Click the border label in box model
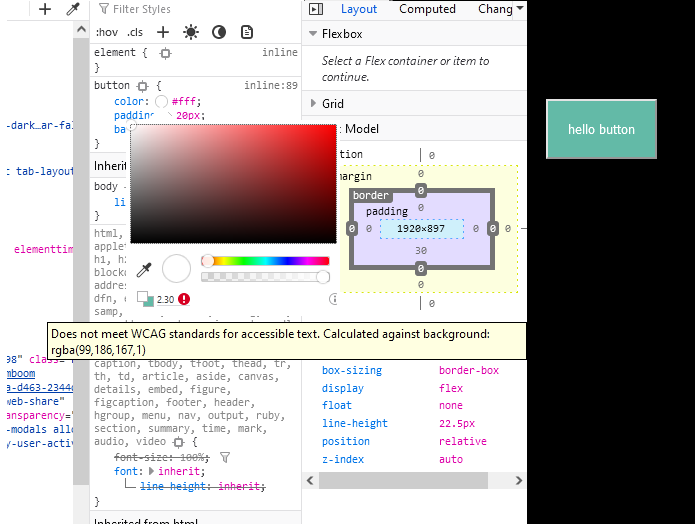This screenshot has height=524, width=695. point(371,196)
